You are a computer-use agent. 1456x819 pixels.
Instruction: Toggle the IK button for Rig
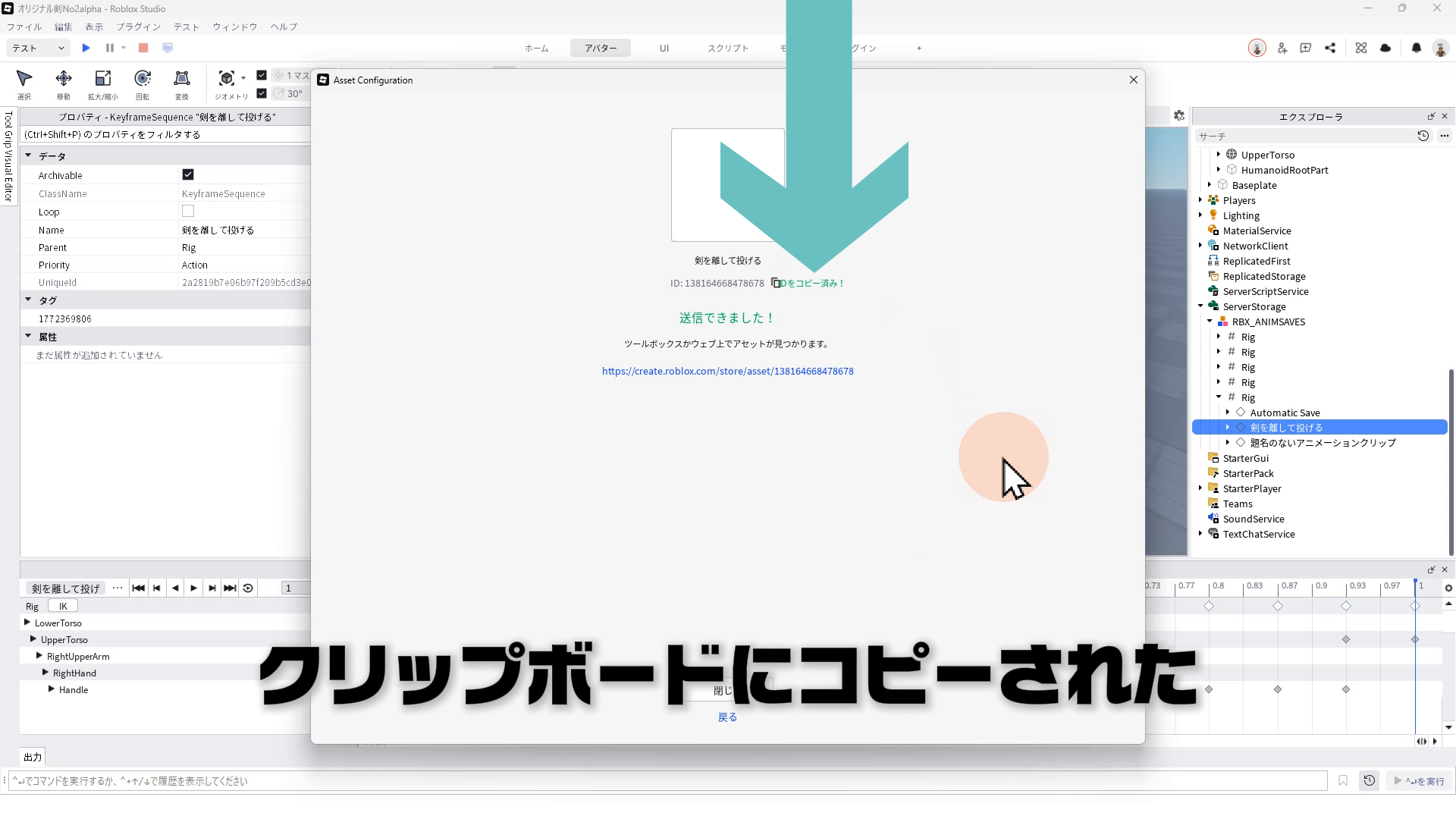[x=63, y=606]
